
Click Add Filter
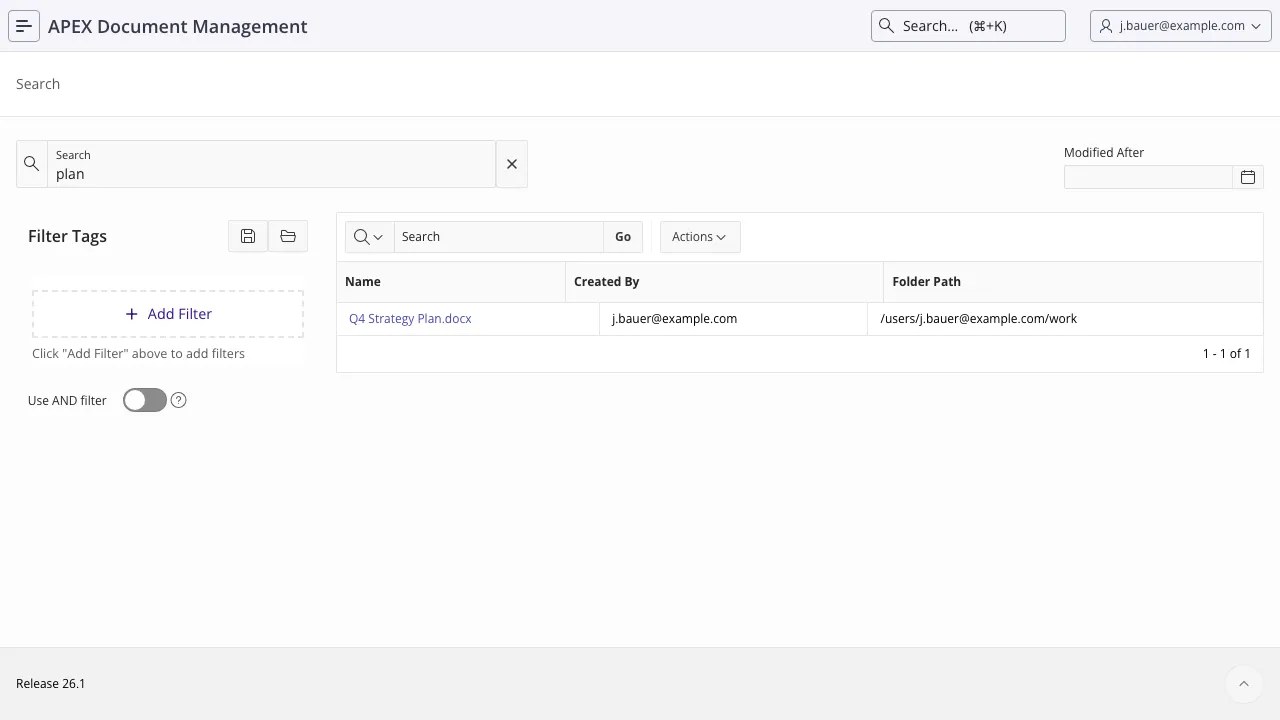(x=168, y=314)
